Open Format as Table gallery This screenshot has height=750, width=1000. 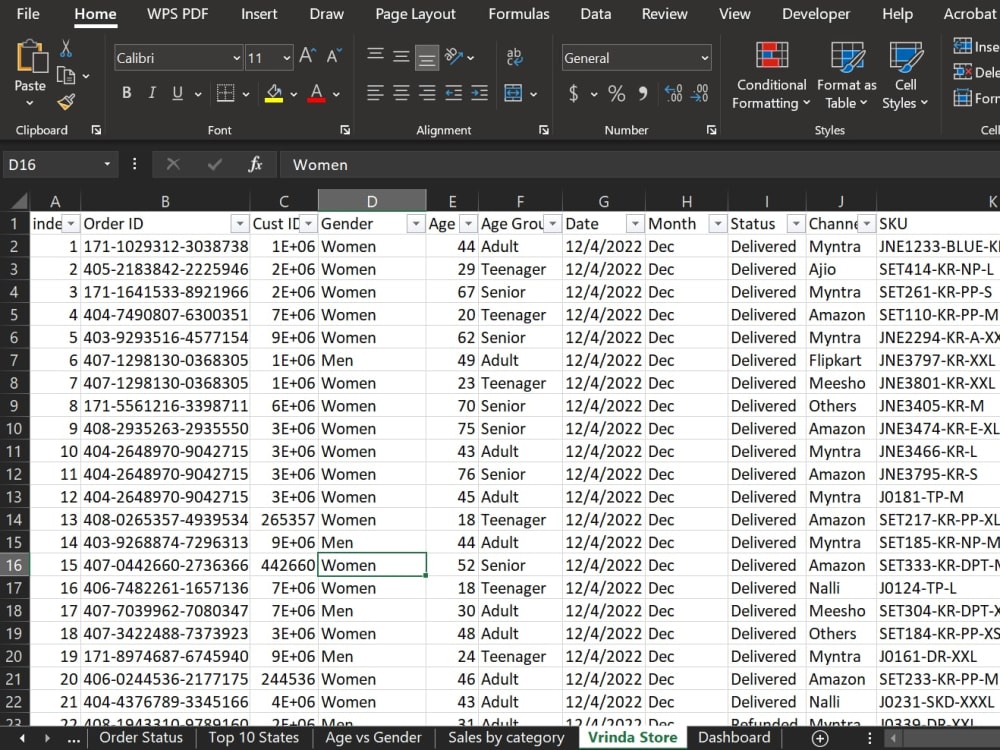point(846,75)
